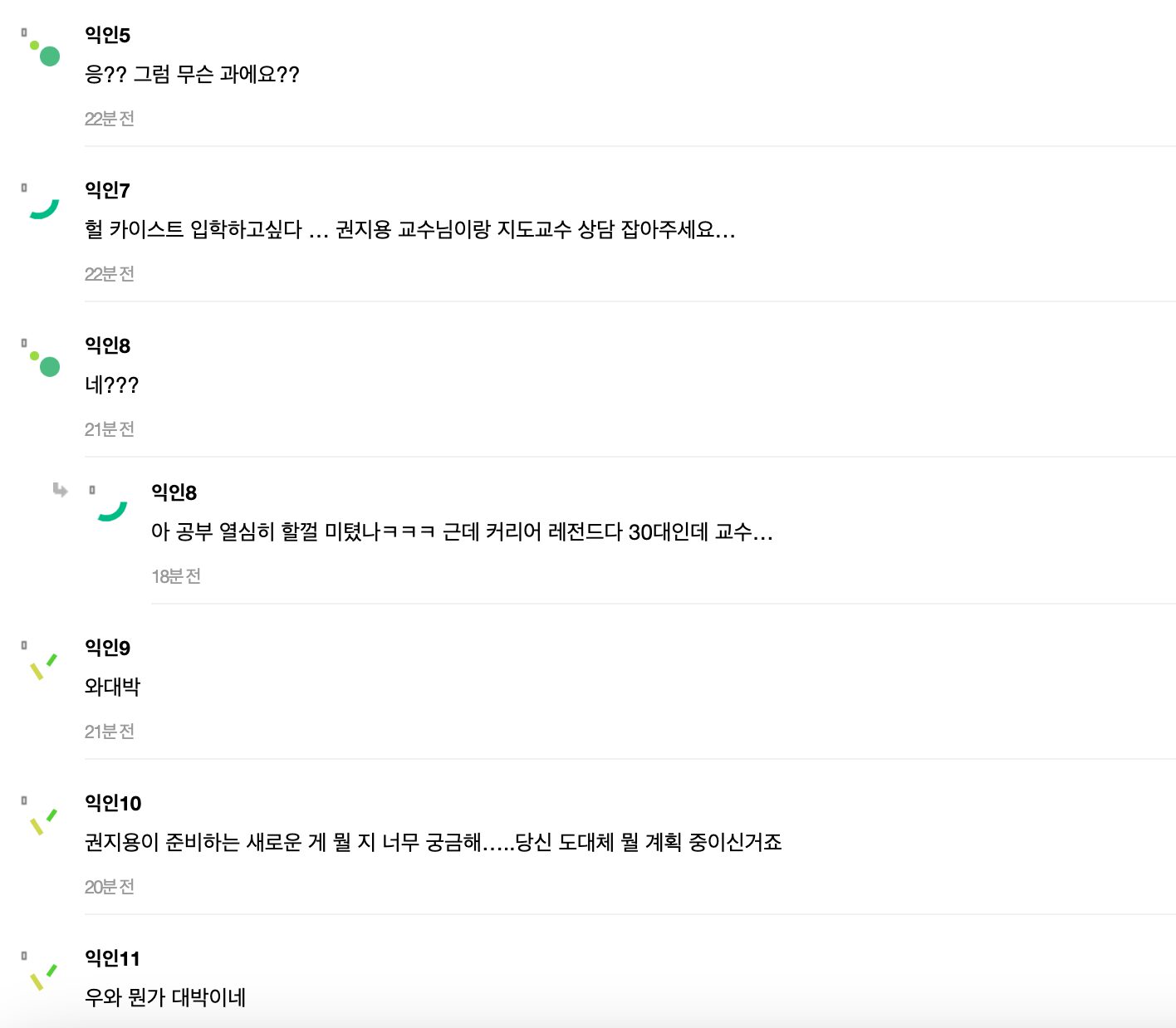Select the 익인10 username
Screen dimensions: 1176x1028
point(113,803)
